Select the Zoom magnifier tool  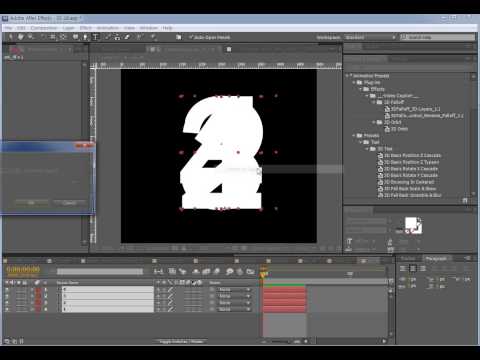[31, 37]
